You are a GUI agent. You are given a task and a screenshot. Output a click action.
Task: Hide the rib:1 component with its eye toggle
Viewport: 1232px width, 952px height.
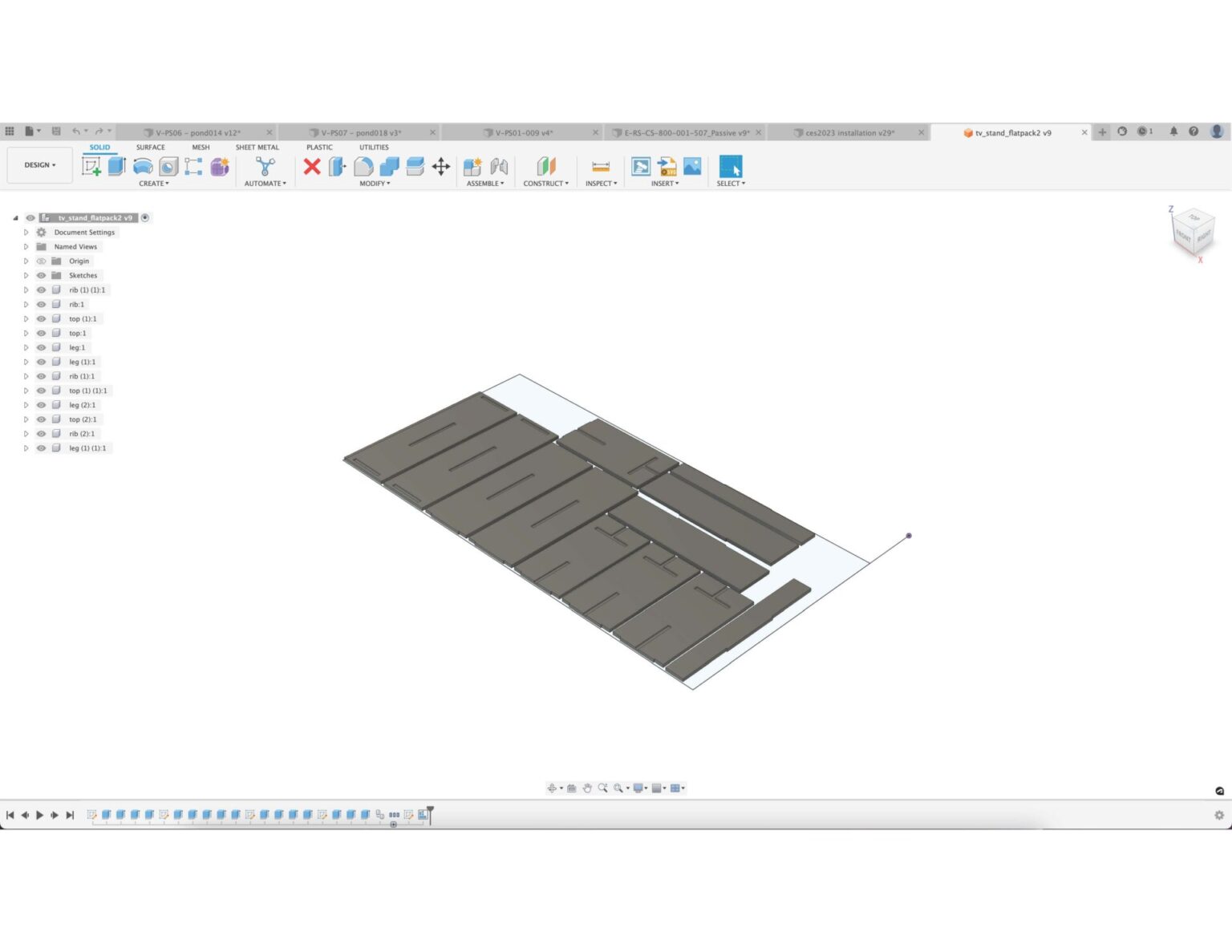(41, 304)
